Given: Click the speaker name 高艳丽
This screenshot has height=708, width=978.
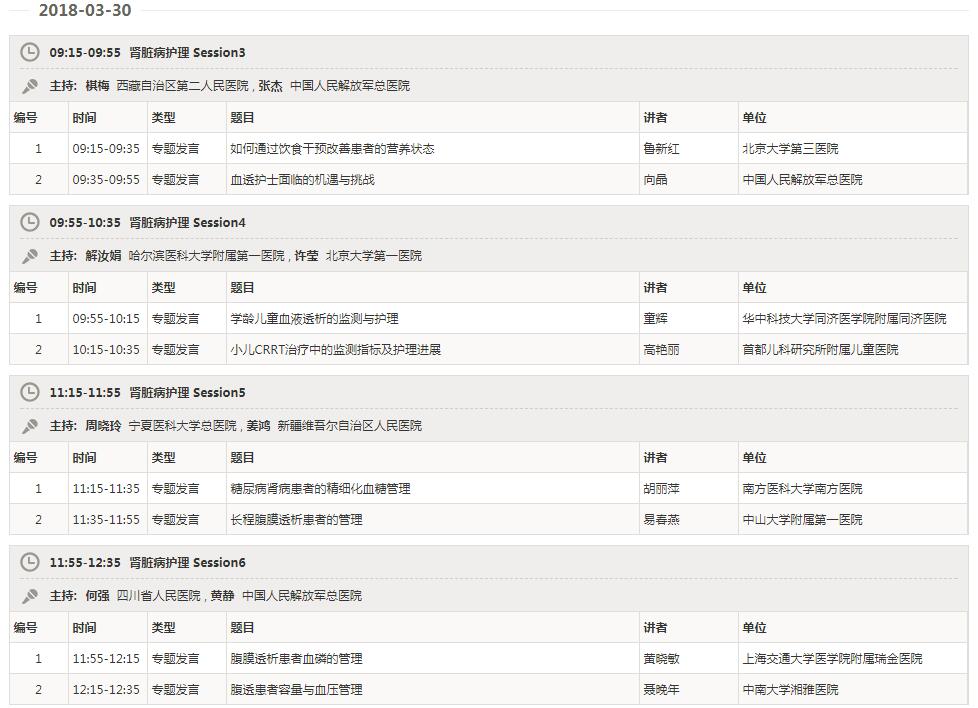Looking at the screenshot, I should coord(663,350).
